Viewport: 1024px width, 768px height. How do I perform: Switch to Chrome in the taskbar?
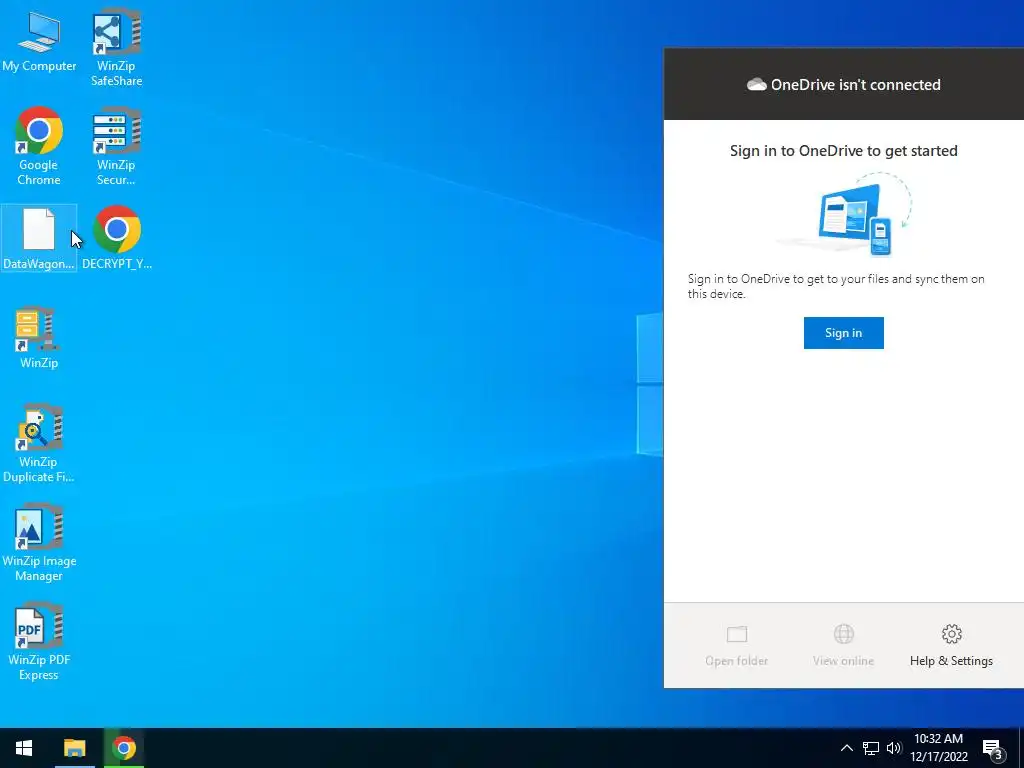[x=123, y=748]
